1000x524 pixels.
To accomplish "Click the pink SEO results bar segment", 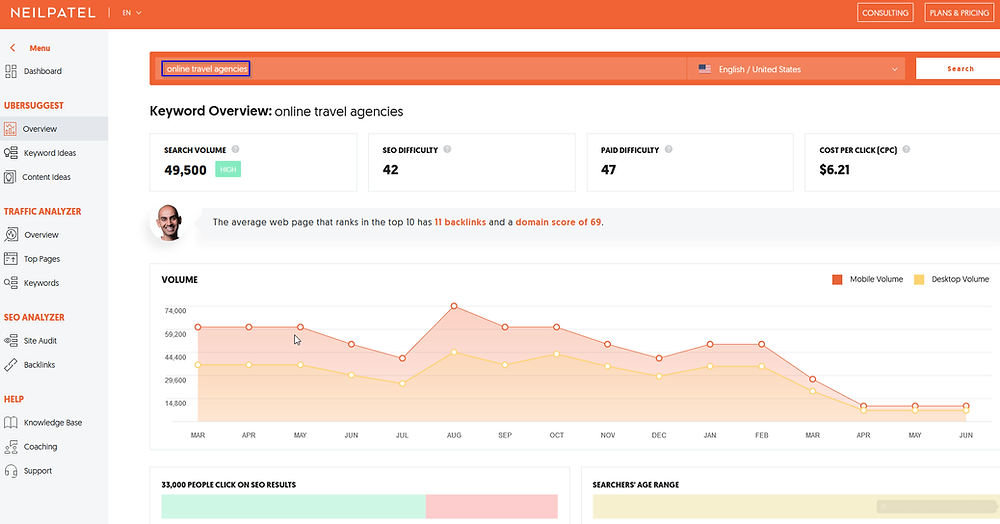I will pos(492,506).
